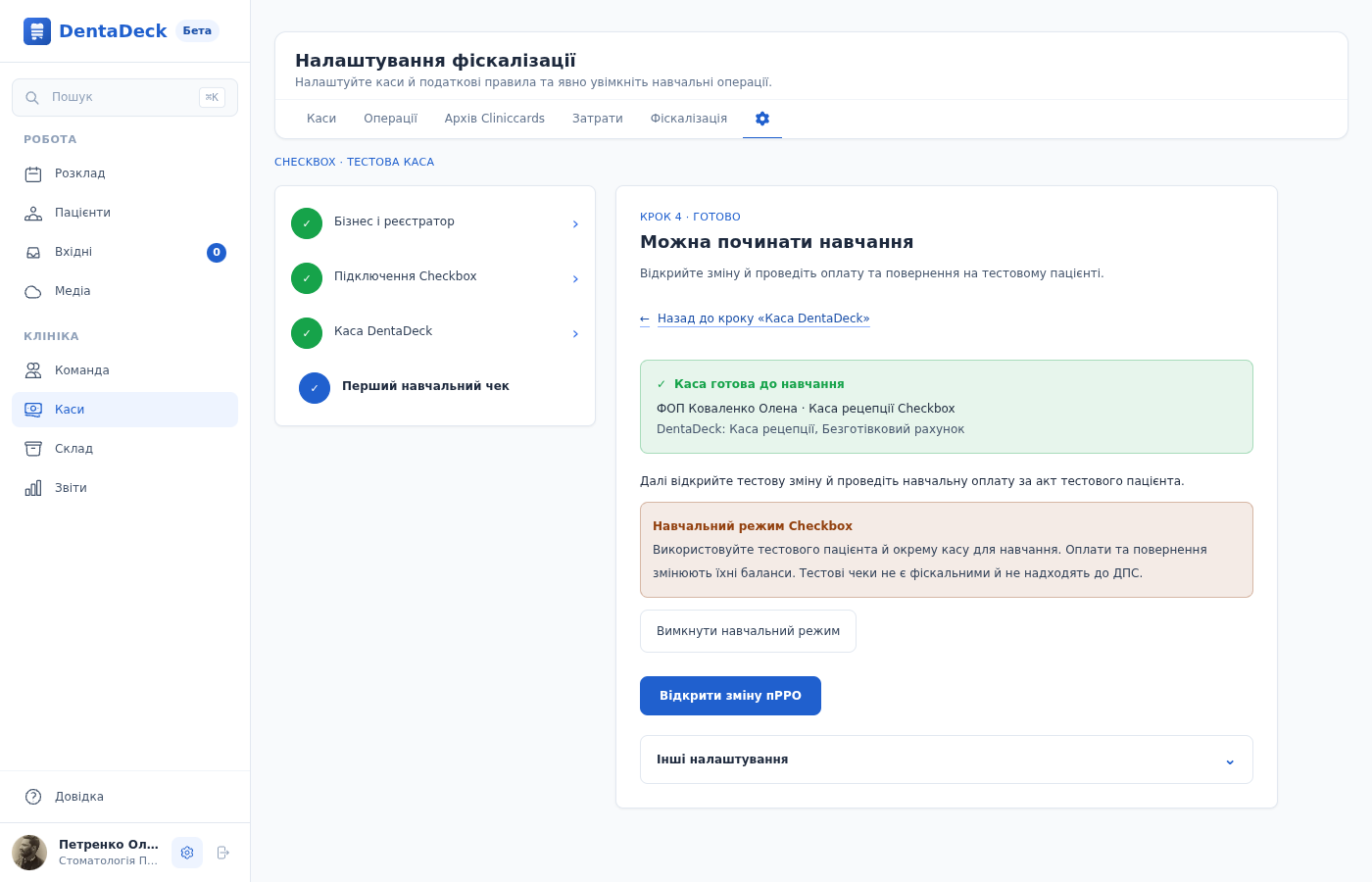Switch to the Фіскалізація tab
The image size is (1372, 882).
tap(689, 119)
